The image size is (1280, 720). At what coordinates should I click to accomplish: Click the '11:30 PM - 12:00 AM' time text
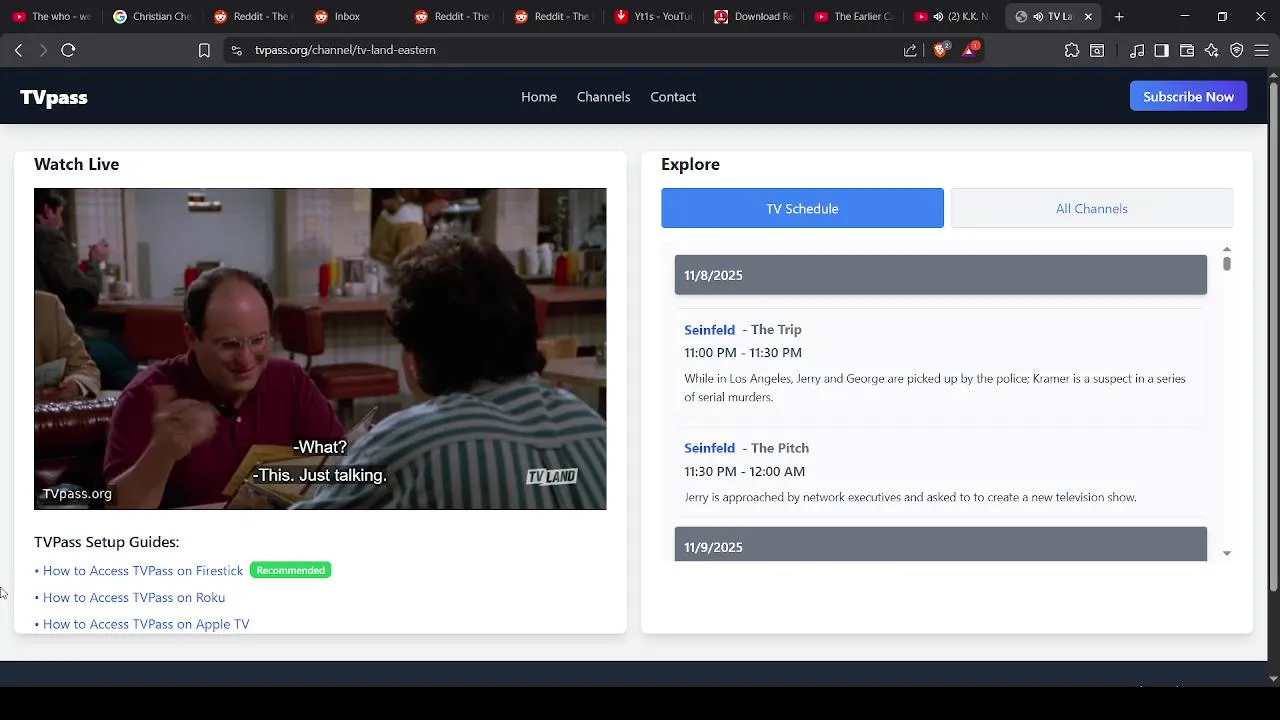(x=744, y=471)
